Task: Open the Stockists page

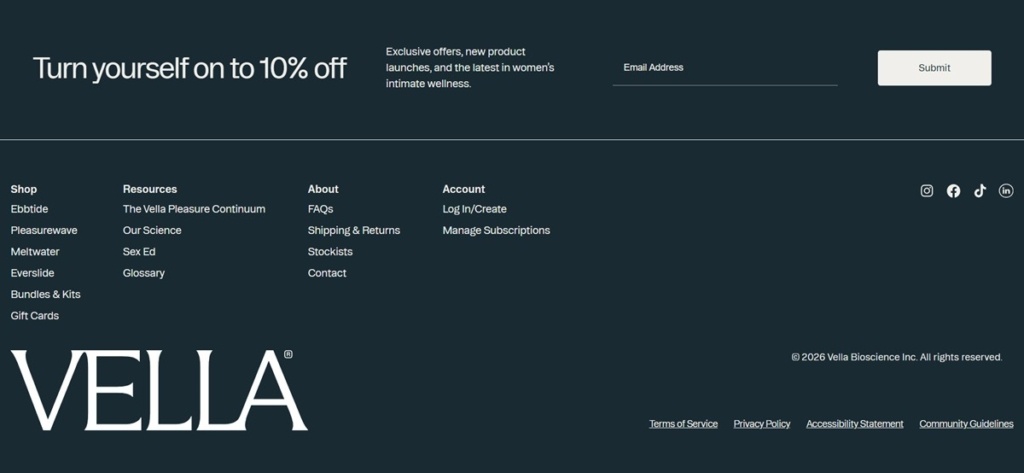Action: coord(330,252)
